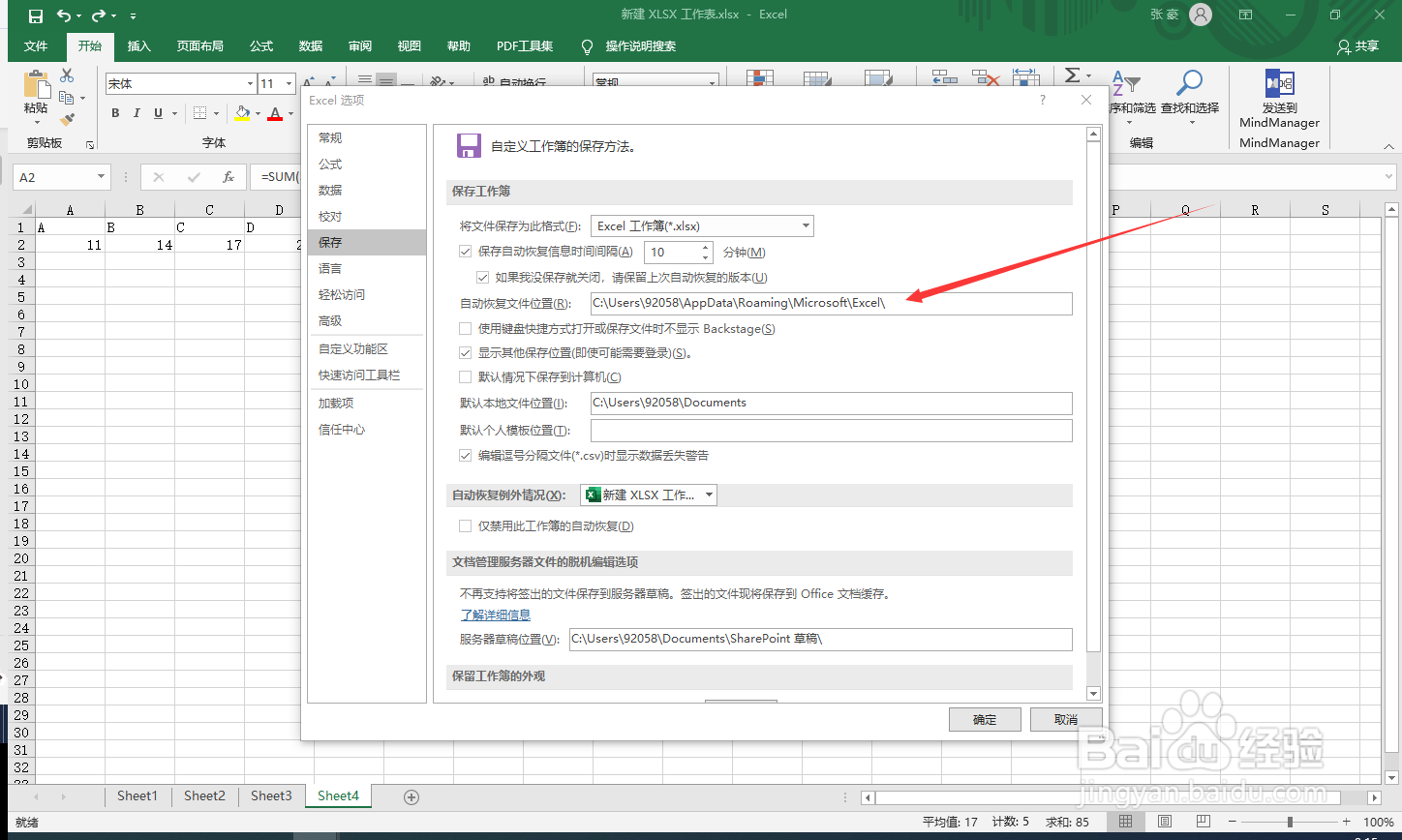The height and width of the screenshot is (840, 1402).
Task: Enable save to computer by default checkbox
Action: (x=466, y=376)
